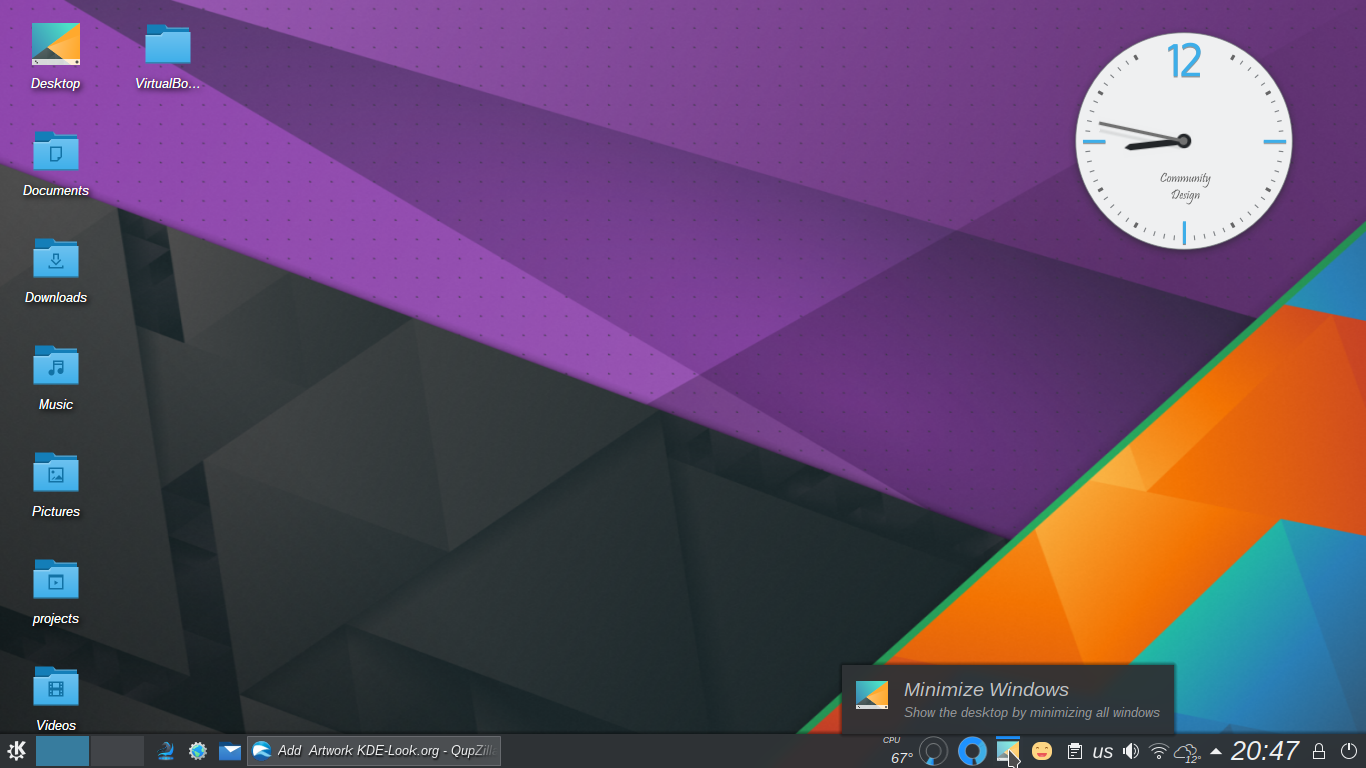The width and height of the screenshot is (1366, 768).
Task: Click the blue ring panel widget
Action: pyautogui.click(x=972, y=751)
